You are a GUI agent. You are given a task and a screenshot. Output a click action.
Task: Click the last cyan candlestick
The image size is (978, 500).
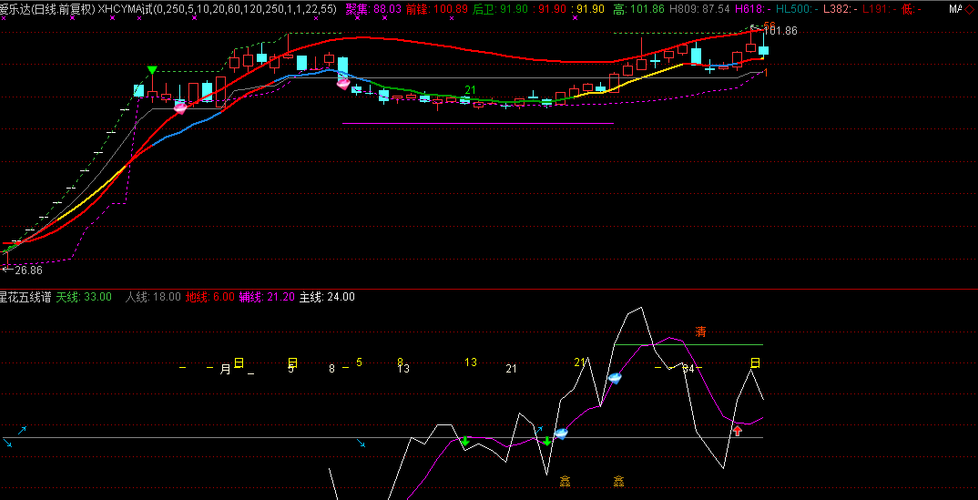tap(763, 50)
